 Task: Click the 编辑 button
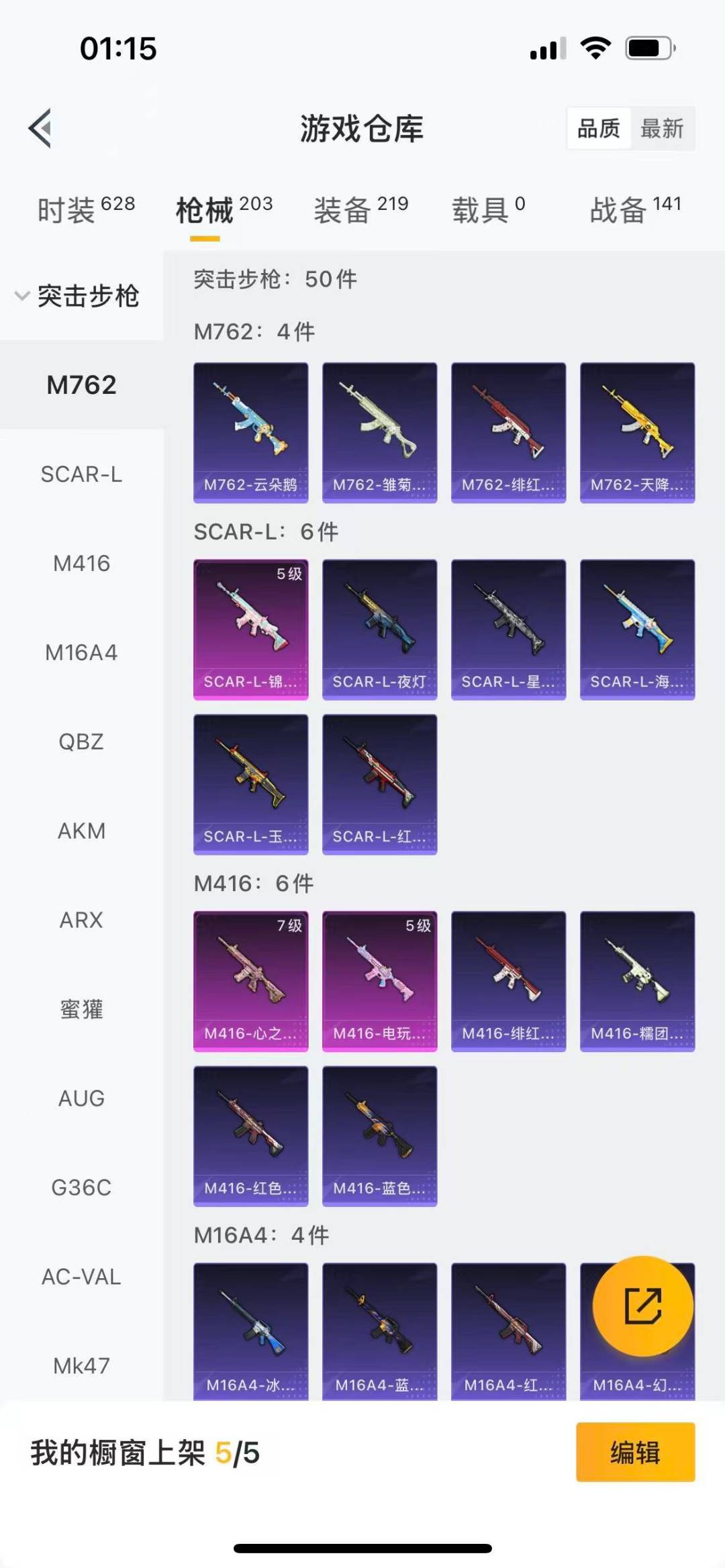[635, 1452]
